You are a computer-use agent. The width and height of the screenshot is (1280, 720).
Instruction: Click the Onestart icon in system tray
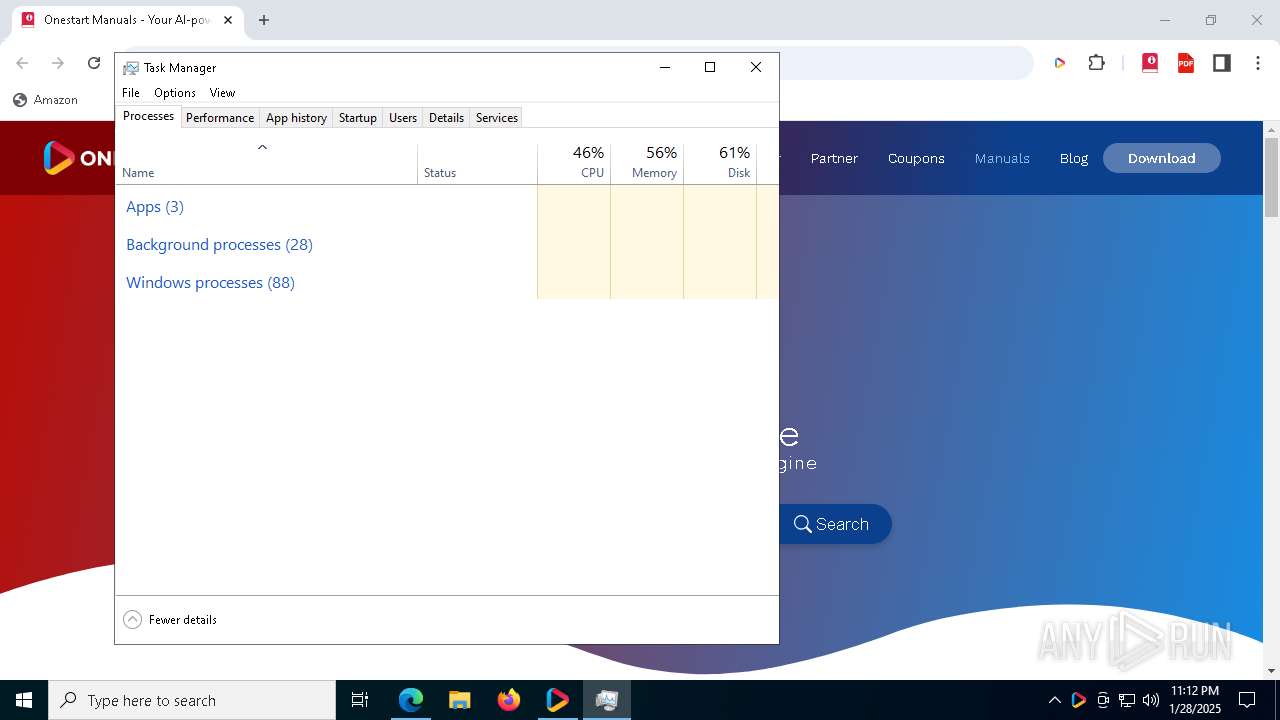pos(1078,700)
